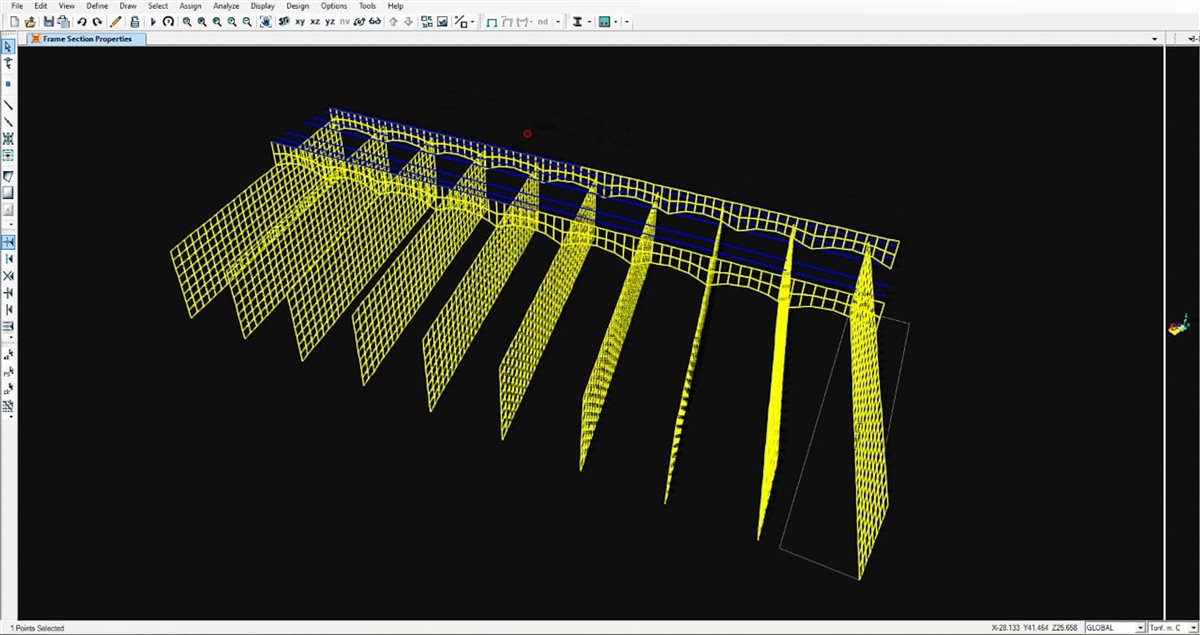
Task: Click the Undo arrow icon
Action: [82, 21]
